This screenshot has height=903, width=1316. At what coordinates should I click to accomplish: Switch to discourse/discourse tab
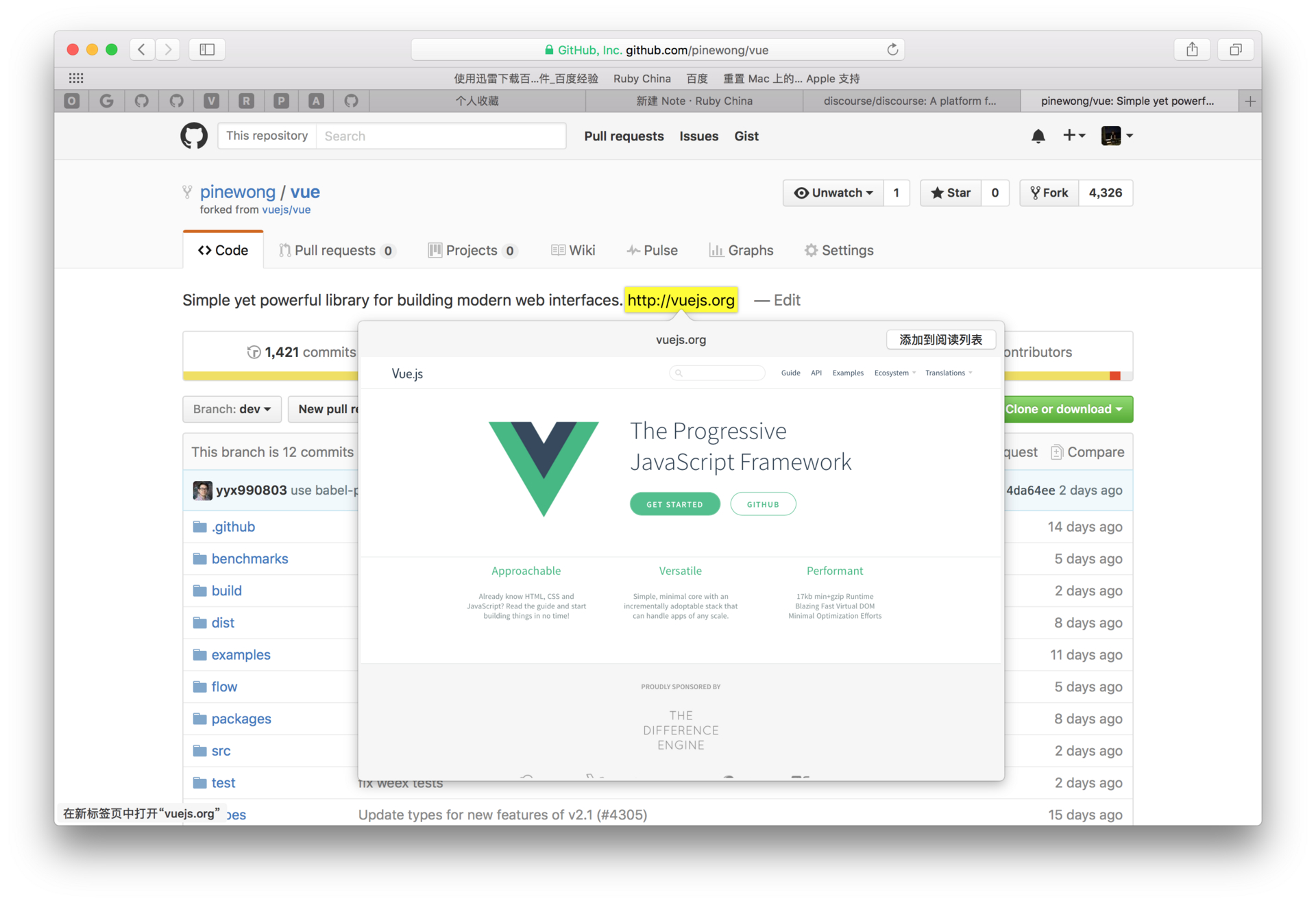click(x=912, y=101)
